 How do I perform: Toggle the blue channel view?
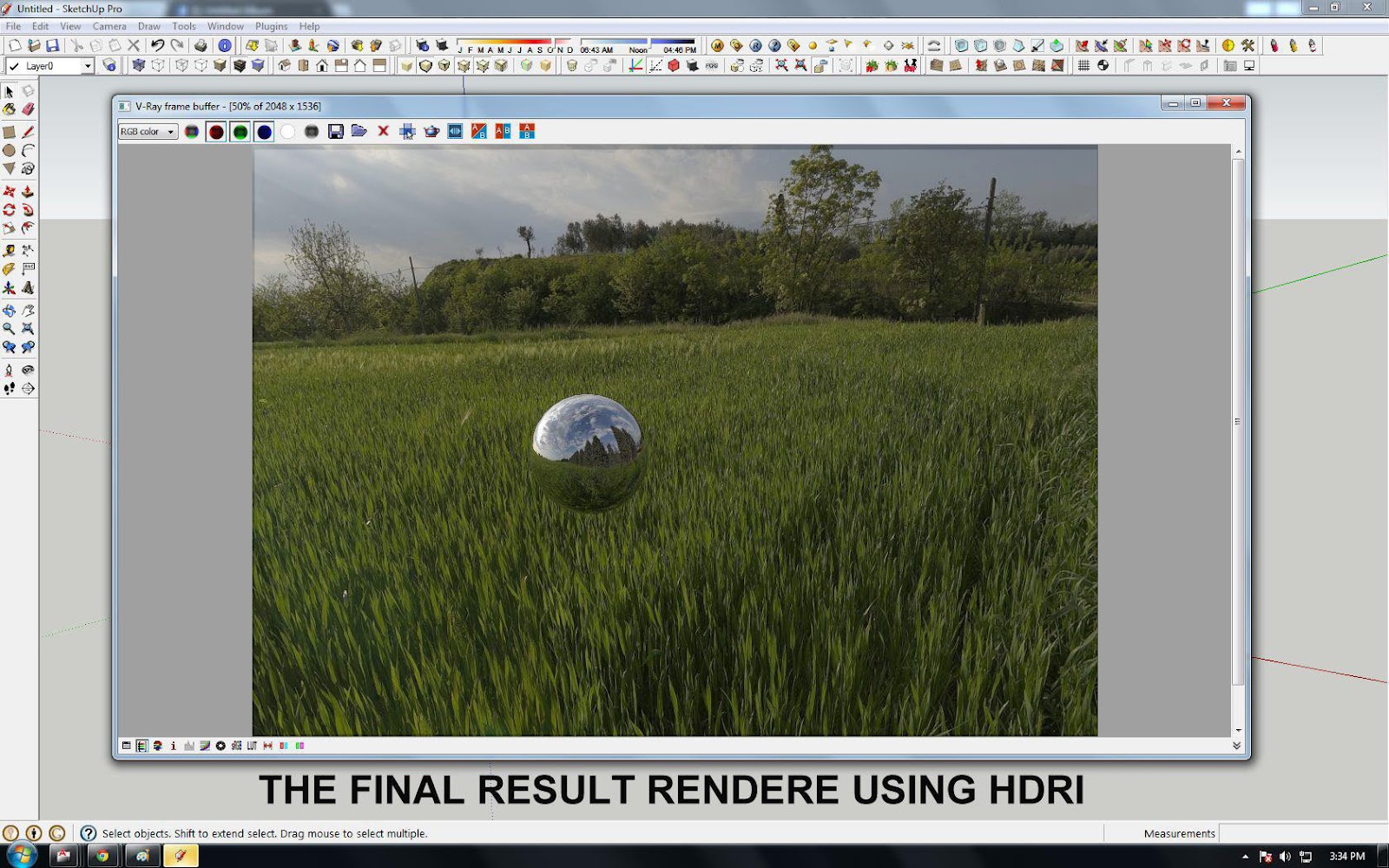262,131
